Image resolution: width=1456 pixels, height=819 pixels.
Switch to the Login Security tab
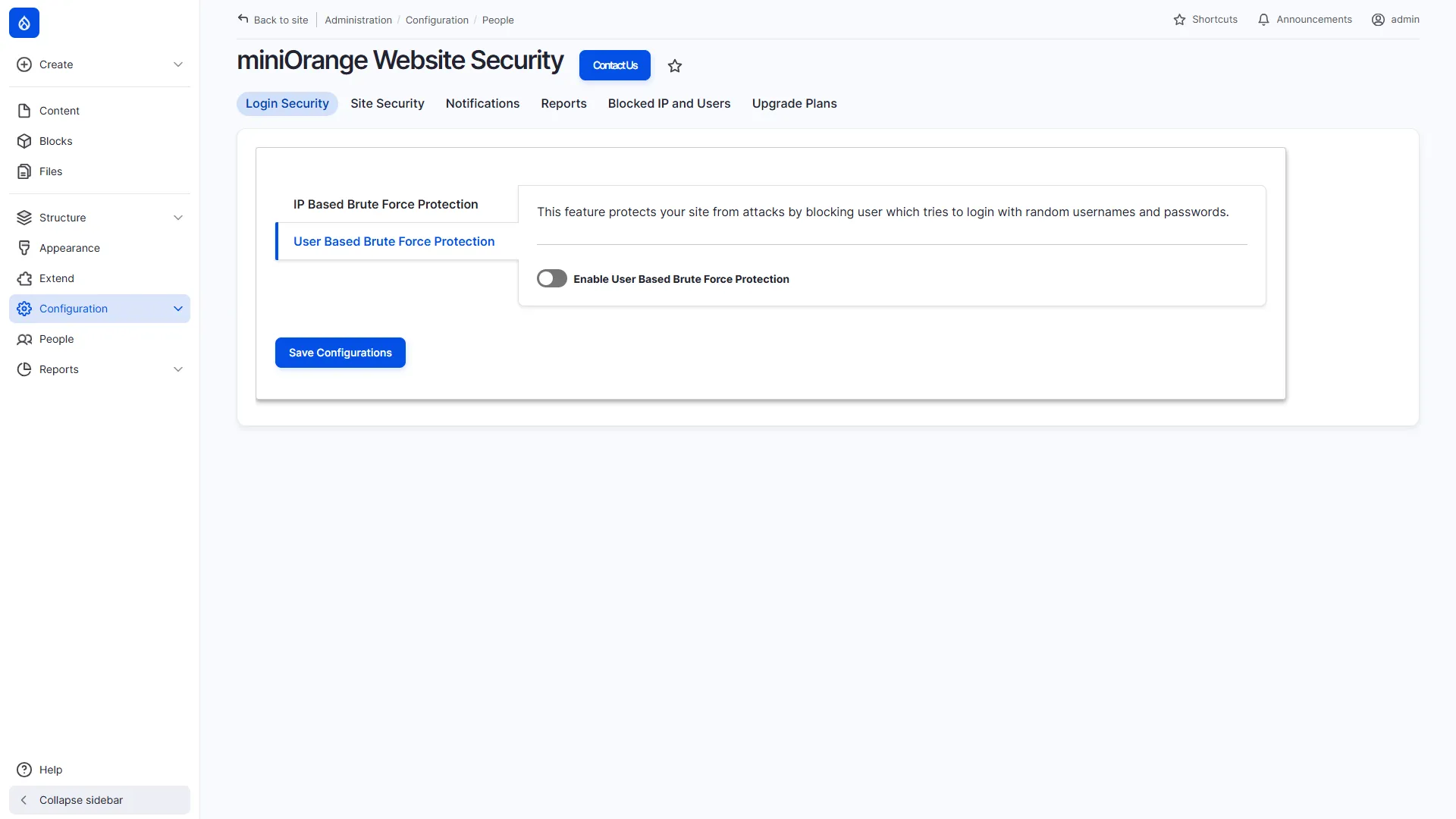pos(287,104)
